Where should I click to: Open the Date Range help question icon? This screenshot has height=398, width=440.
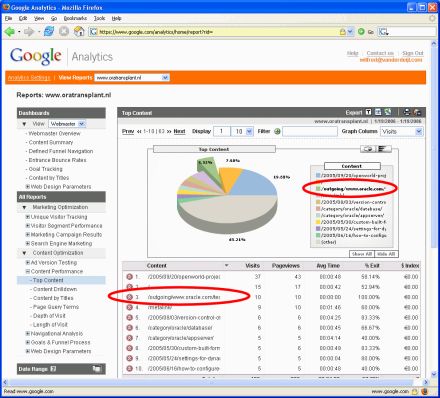[53, 369]
